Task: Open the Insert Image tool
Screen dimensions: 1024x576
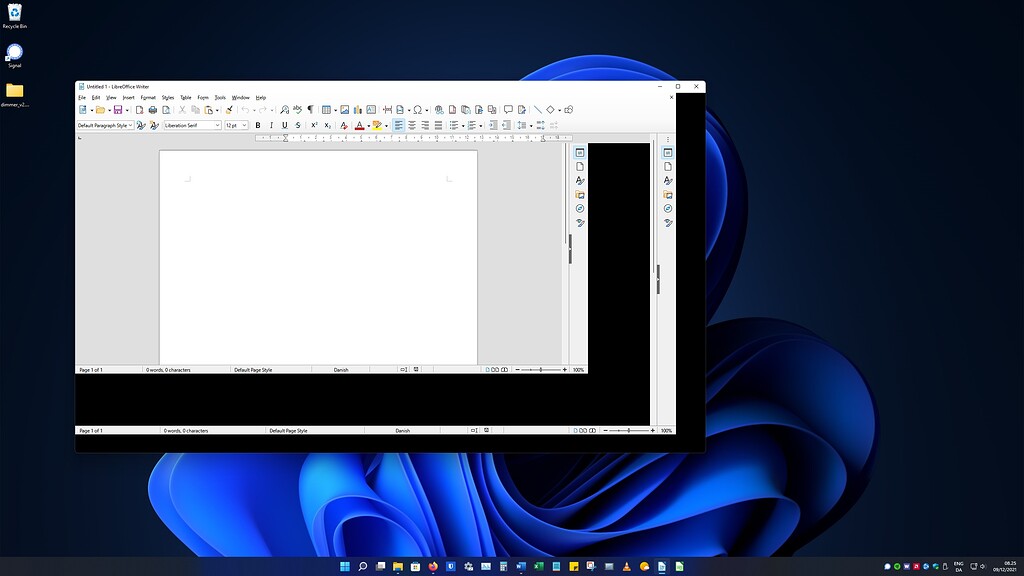Action: [344, 111]
